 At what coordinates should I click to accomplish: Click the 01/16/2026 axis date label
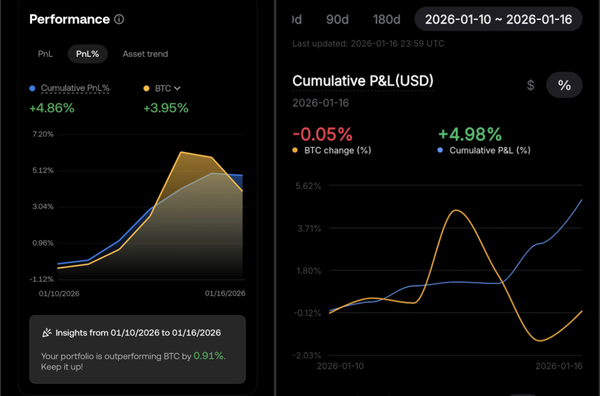point(225,293)
